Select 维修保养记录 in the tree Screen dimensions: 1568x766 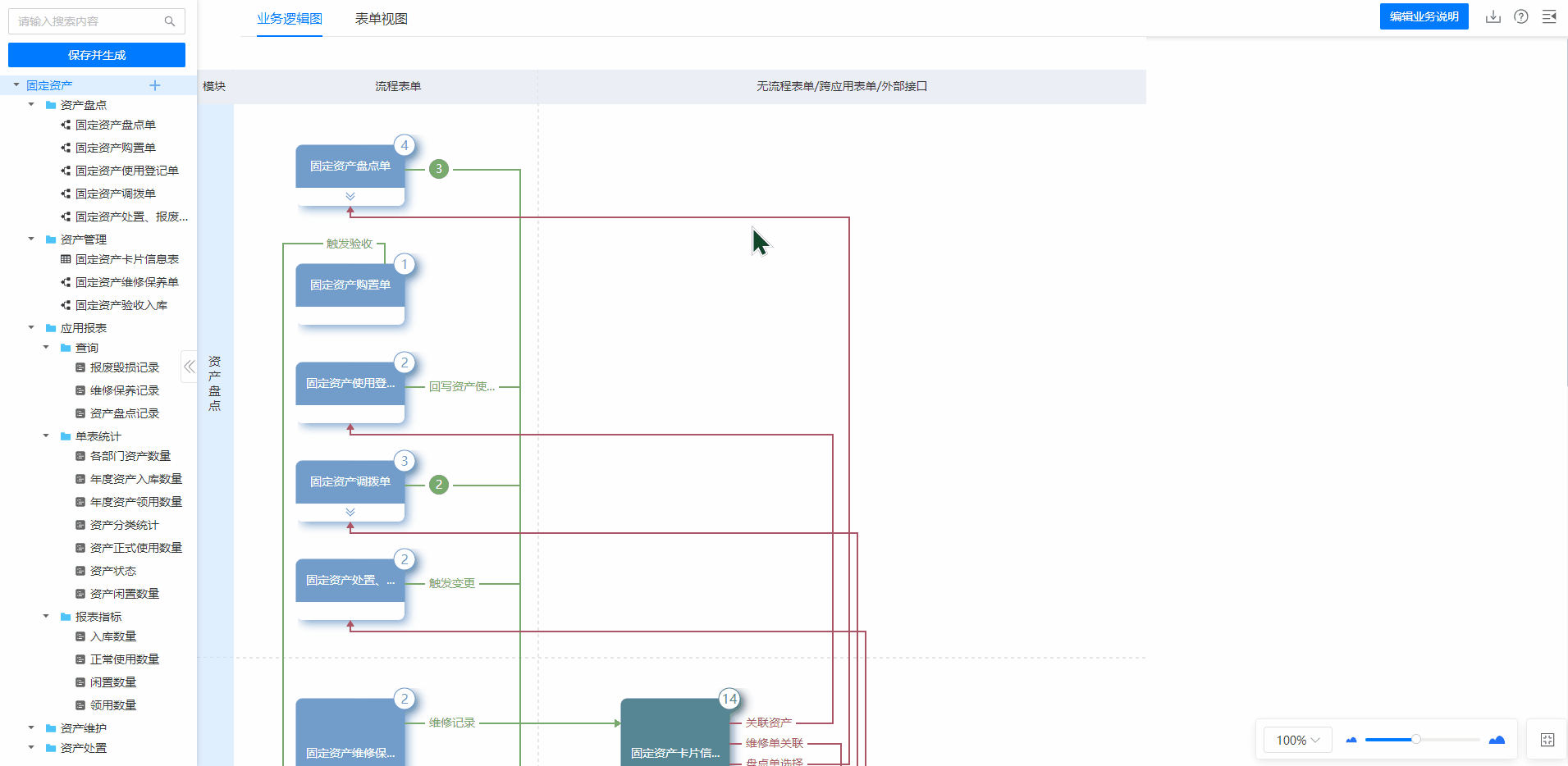point(125,390)
